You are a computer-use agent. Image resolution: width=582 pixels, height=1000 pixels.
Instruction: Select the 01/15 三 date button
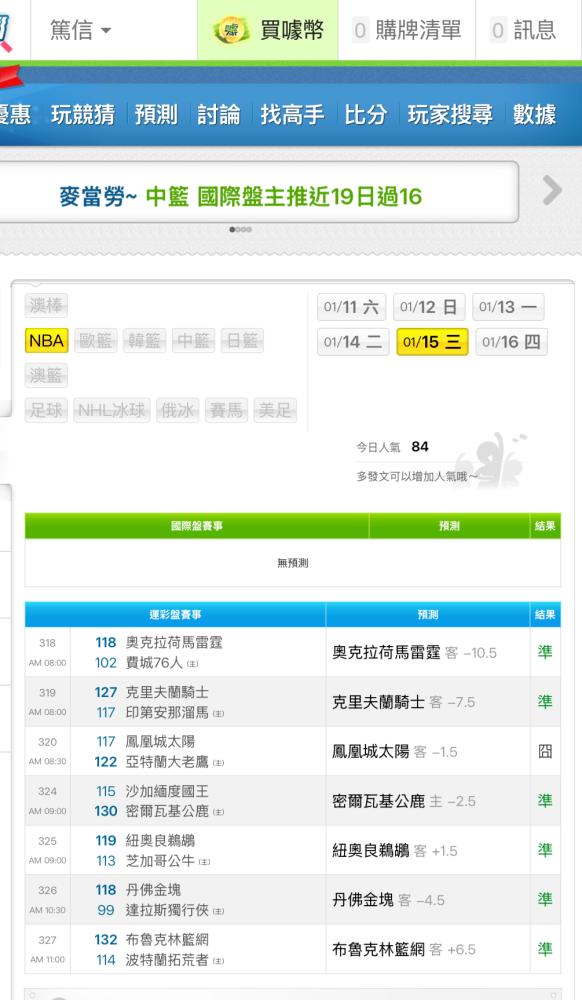(432, 342)
